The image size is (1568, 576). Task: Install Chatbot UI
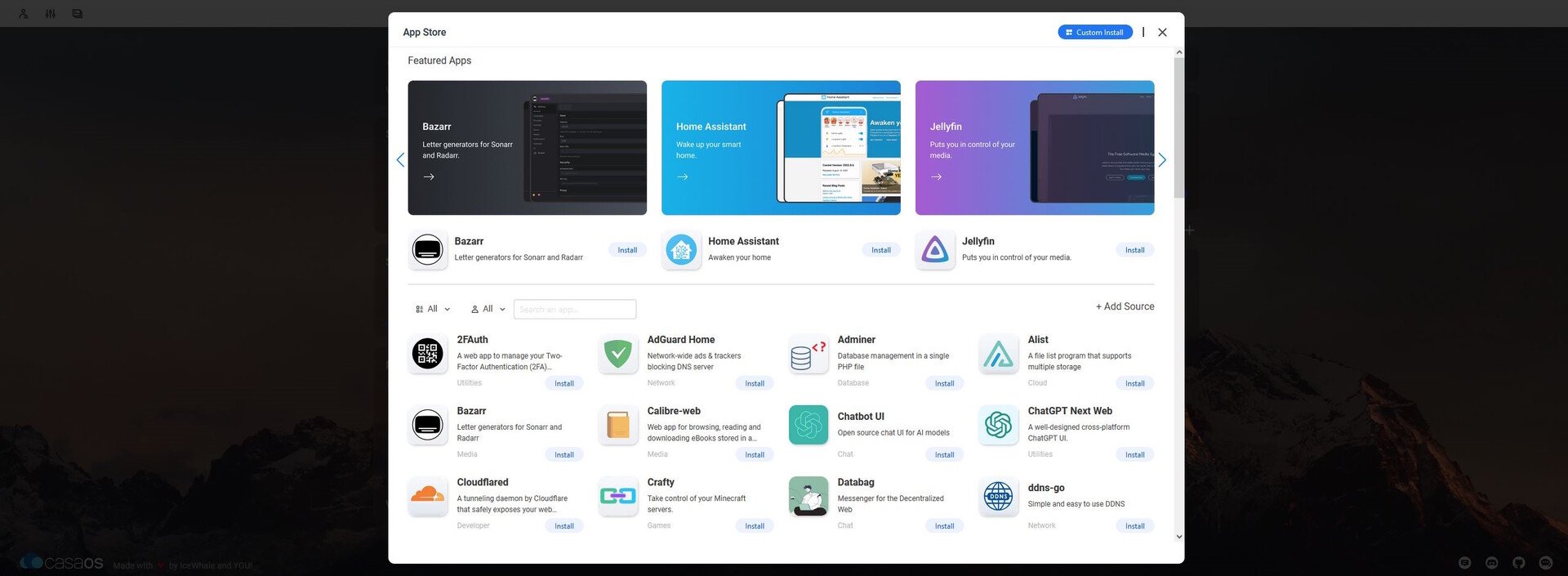click(944, 455)
